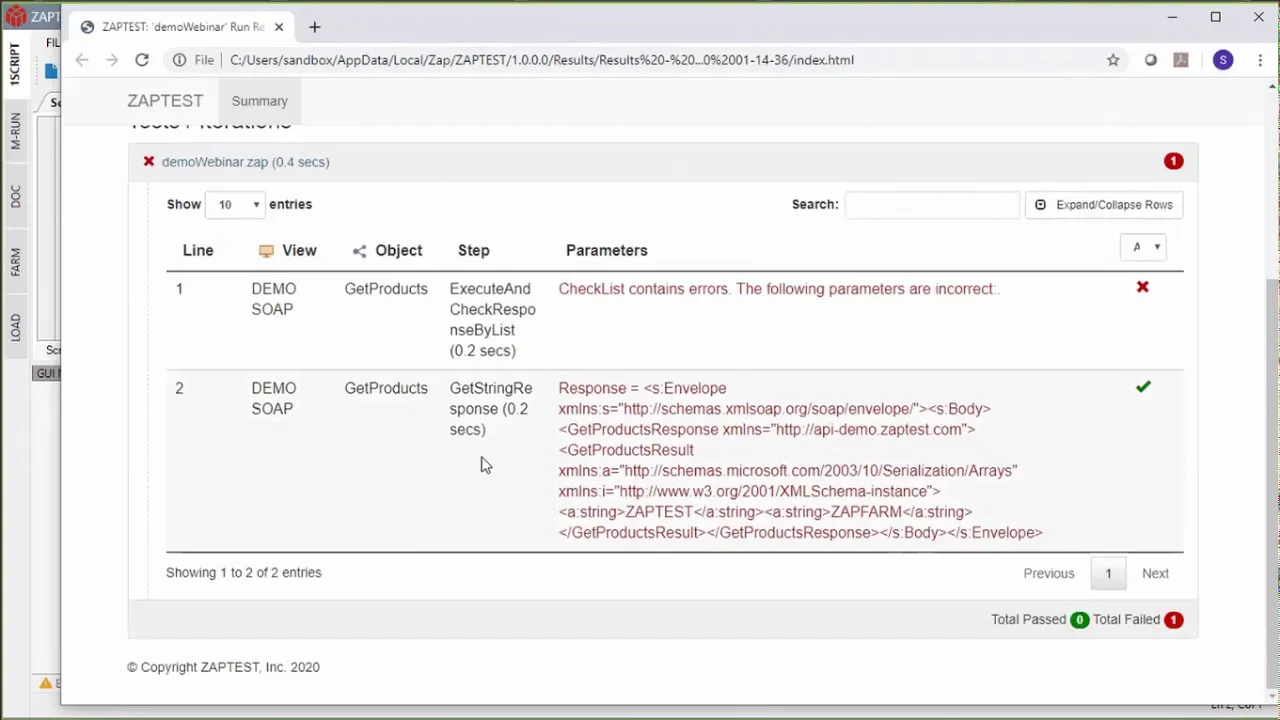Open the LOAD side tab in ZAPTEST

click(x=15, y=327)
